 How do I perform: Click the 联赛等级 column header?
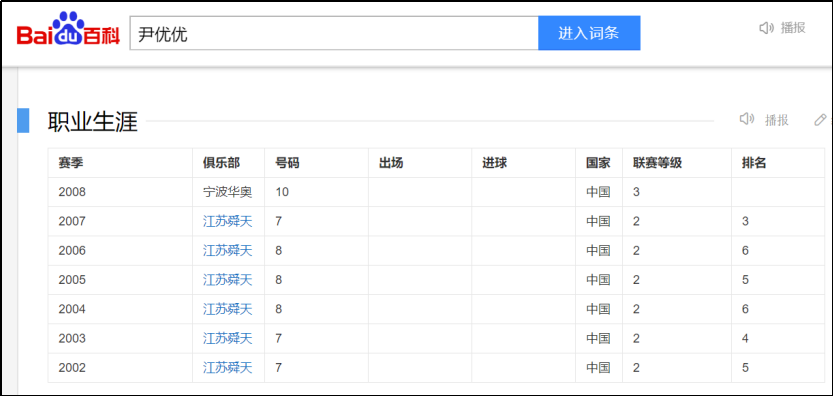657,163
